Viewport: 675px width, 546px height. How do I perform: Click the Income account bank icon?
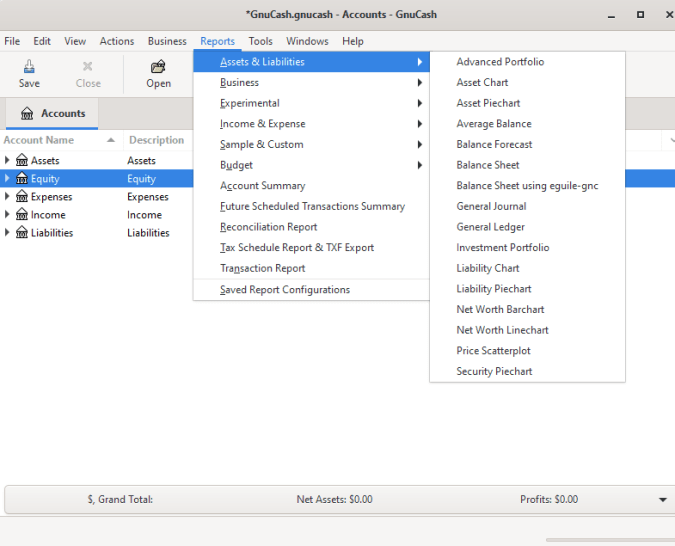click(x=22, y=215)
